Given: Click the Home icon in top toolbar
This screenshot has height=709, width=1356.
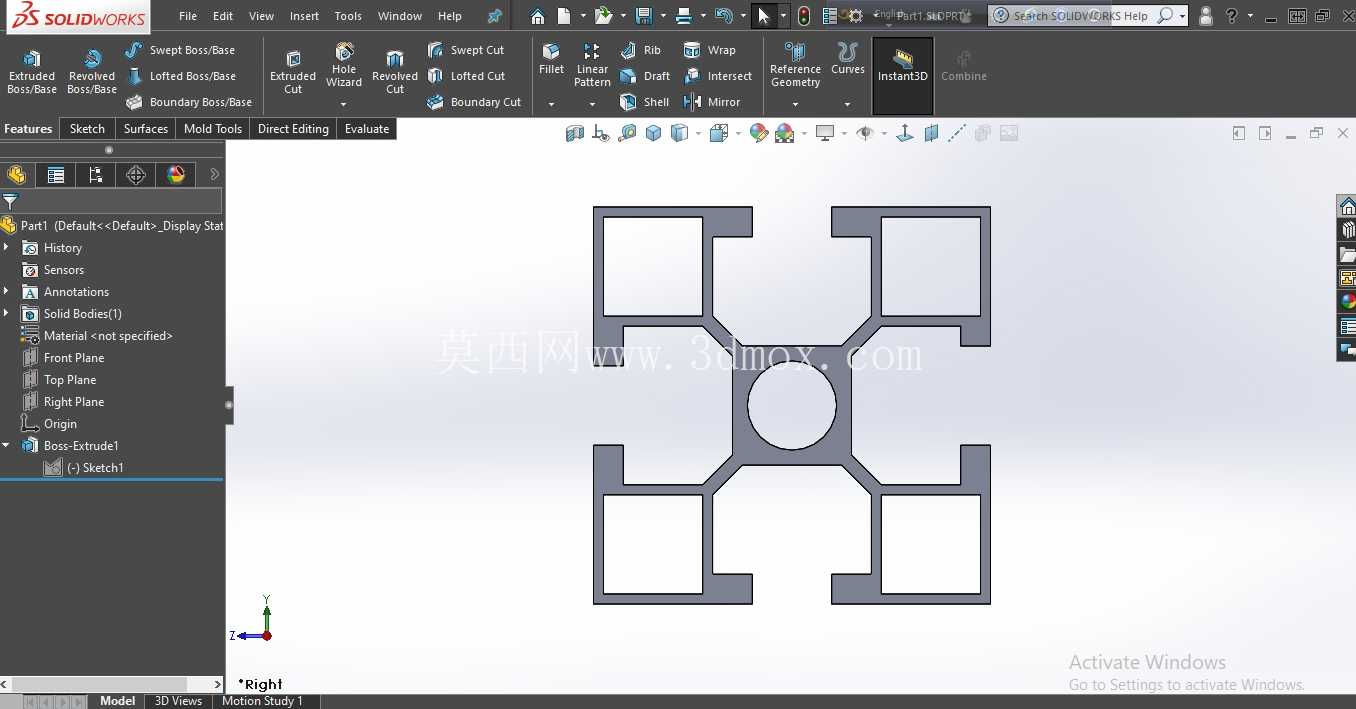Looking at the screenshot, I should pos(538,16).
